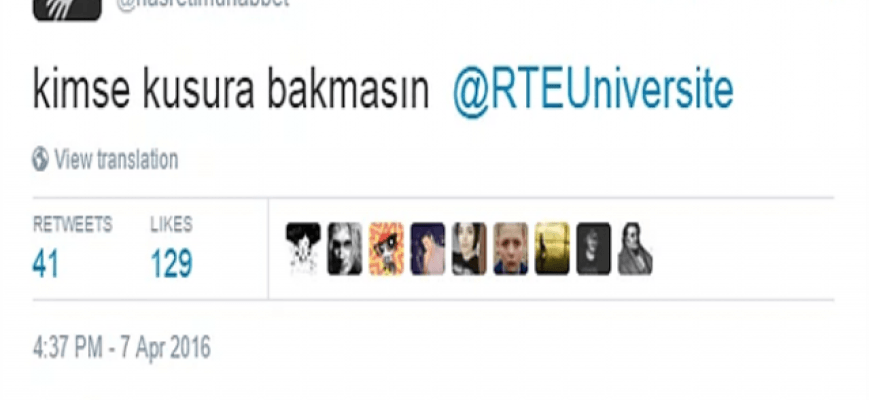This screenshot has width=870, height=400.
Task: Click the author's handle beside the avatar
Action: point(203,4)
